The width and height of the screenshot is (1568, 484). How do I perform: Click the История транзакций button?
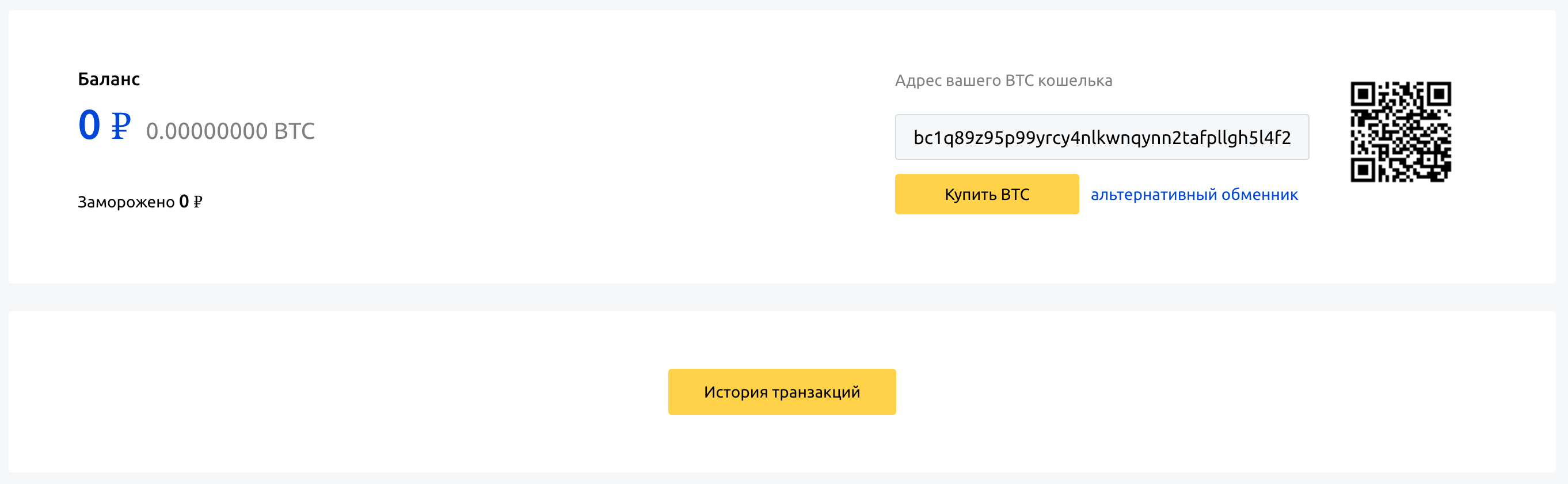pos(782,391)
